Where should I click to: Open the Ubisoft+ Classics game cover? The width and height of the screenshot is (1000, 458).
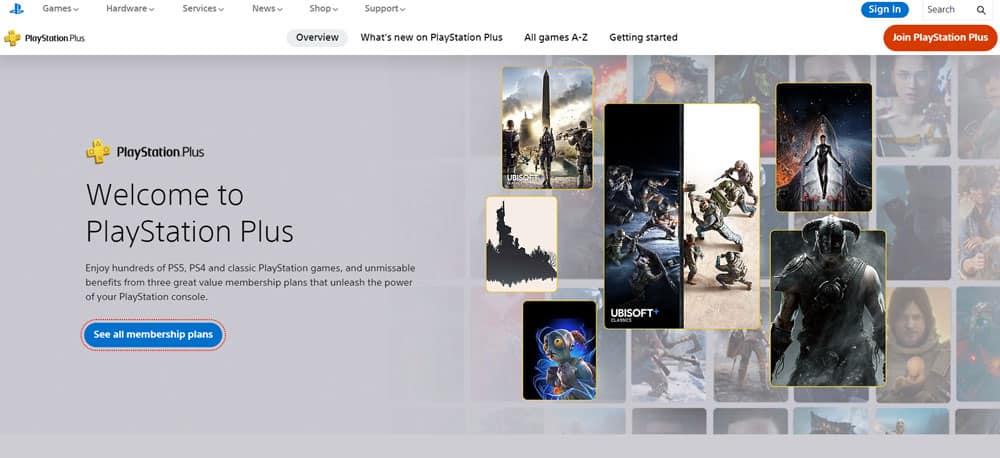[681, 215]
